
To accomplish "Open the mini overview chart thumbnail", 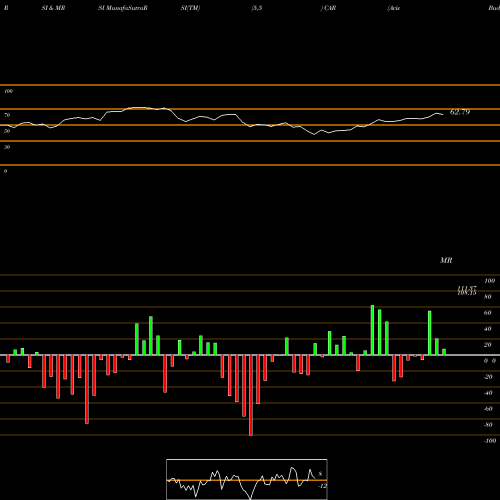I will (247, 479).
